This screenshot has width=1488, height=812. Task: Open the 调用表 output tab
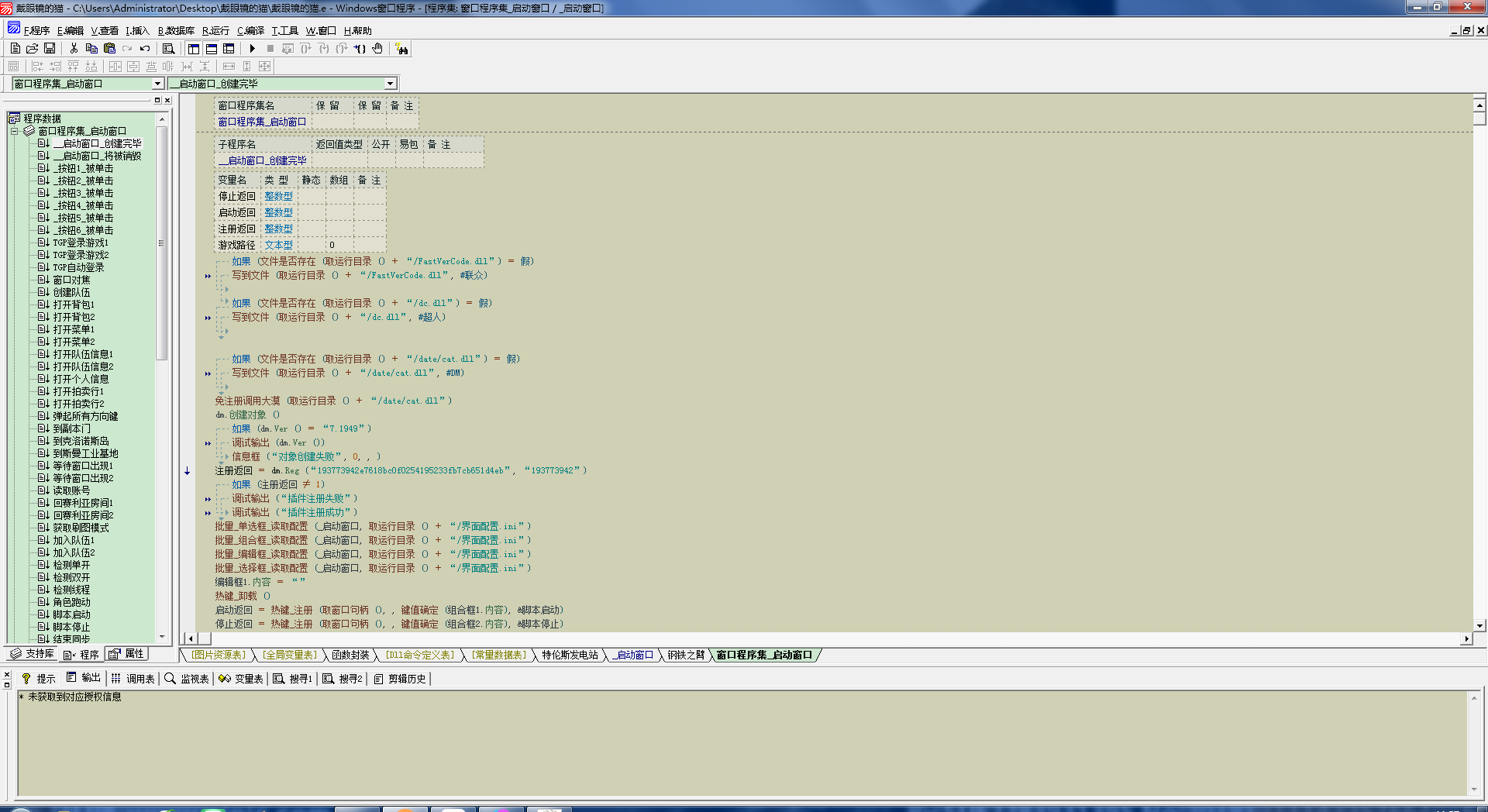pyautogui.click(x=133, y=679)
